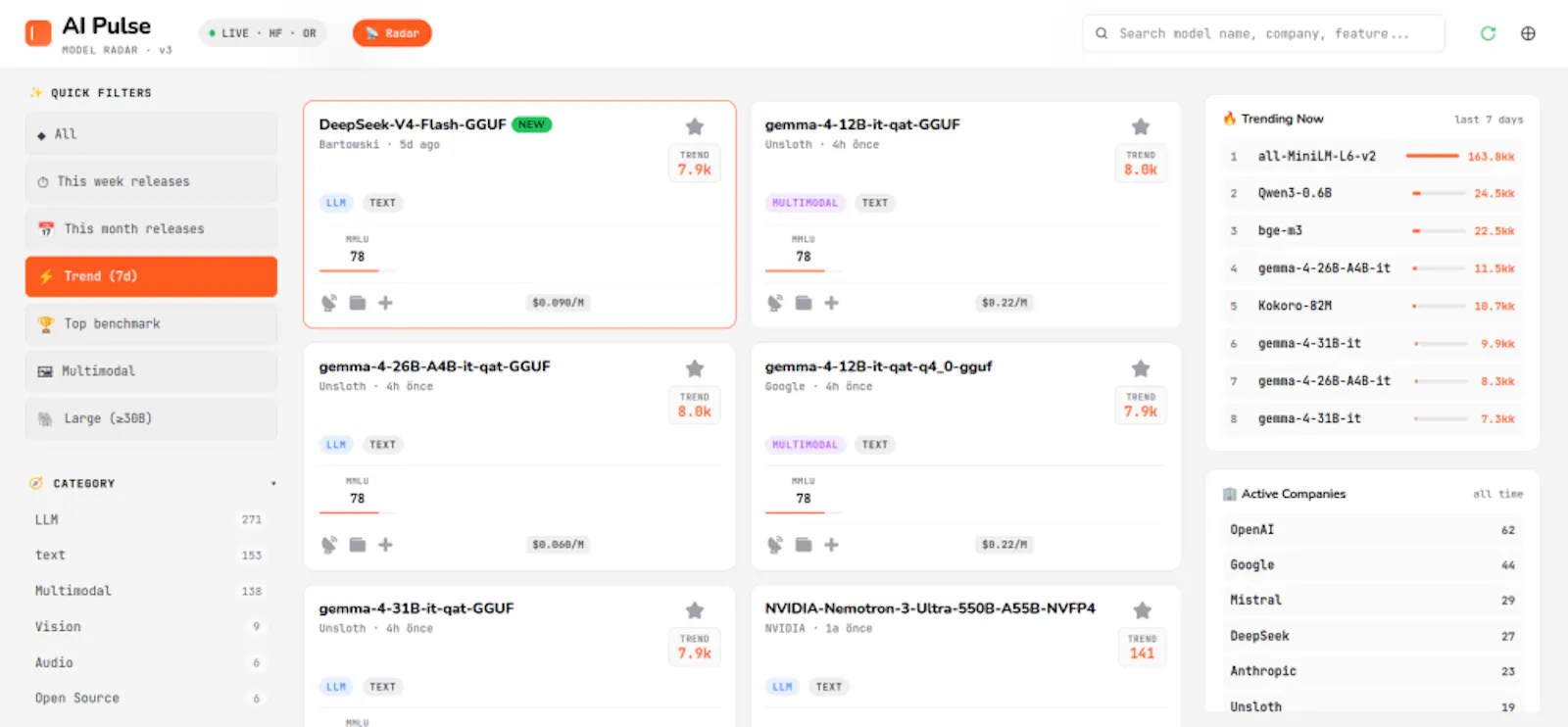Click plus icon on gemma-4-12B-it-qat-q4_0-gguf card

pyautogui.click(x=832, y=545)
